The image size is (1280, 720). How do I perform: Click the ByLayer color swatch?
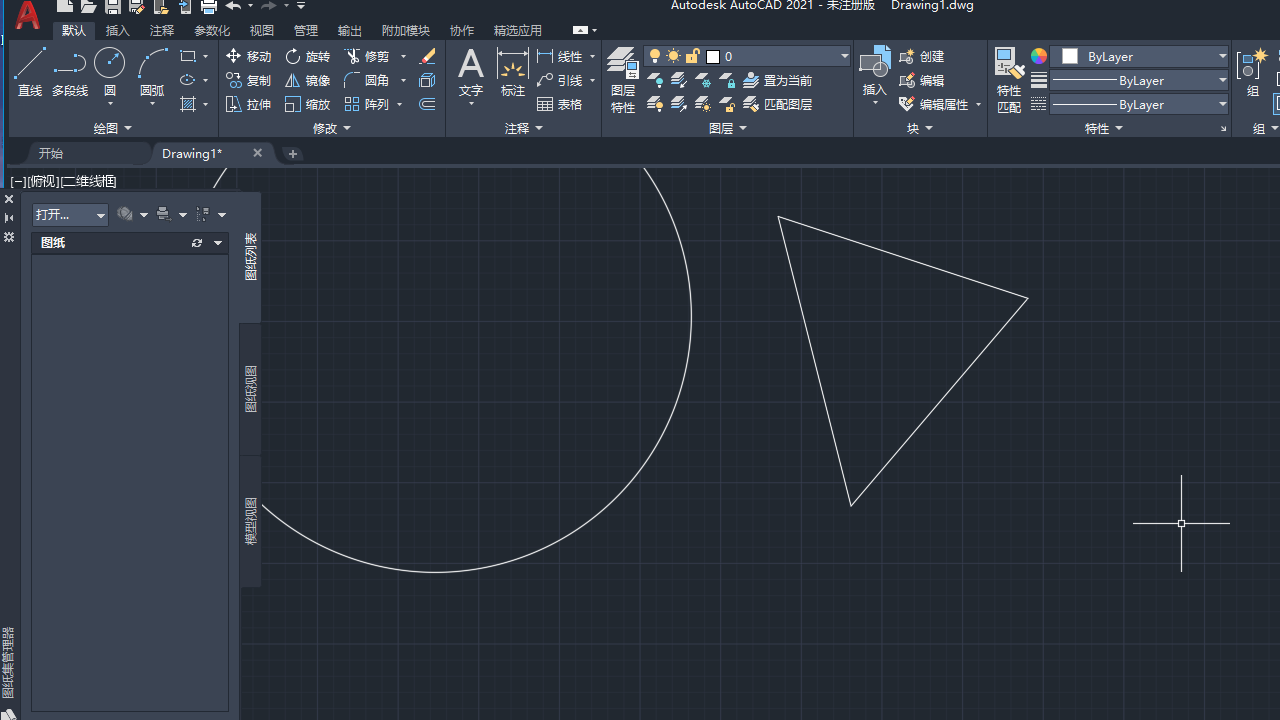coord(1070,56)
